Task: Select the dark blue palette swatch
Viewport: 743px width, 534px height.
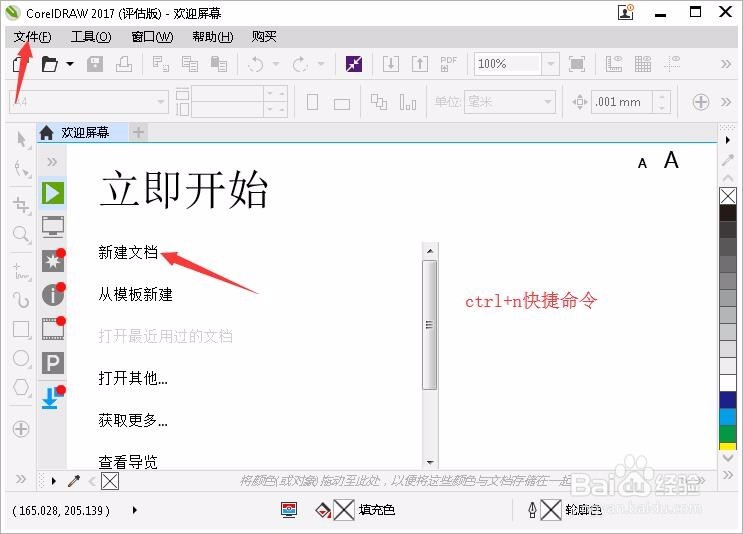Action: tap(728, 400)
